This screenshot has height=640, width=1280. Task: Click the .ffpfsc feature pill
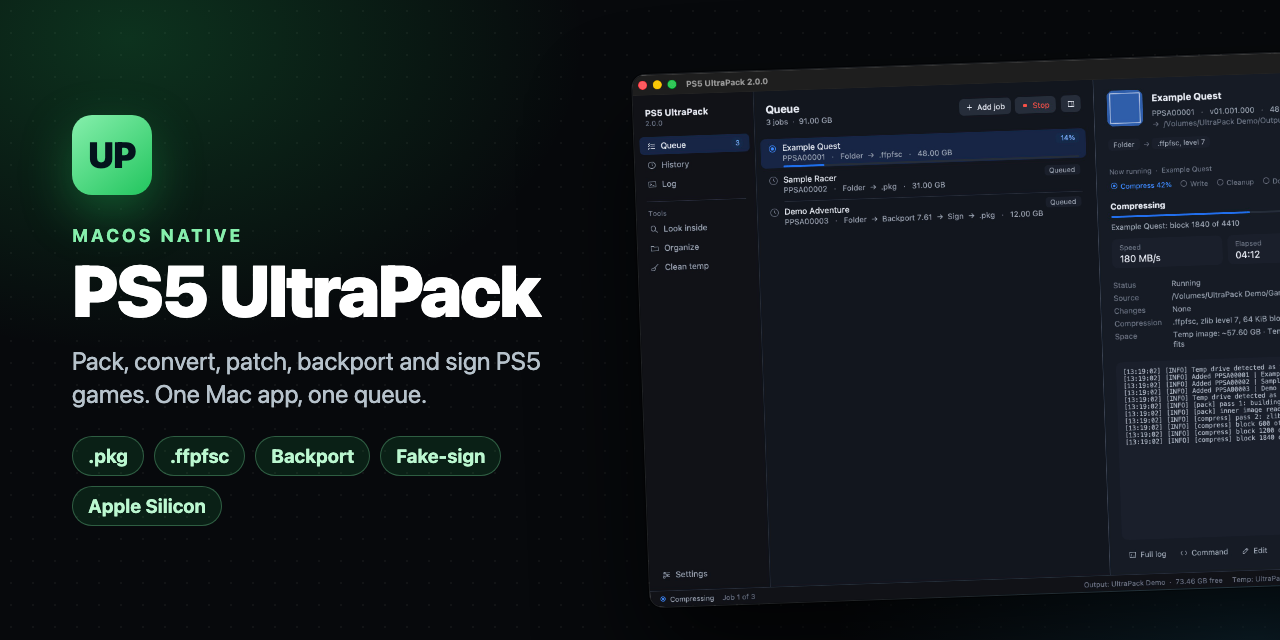click(200, 456)
